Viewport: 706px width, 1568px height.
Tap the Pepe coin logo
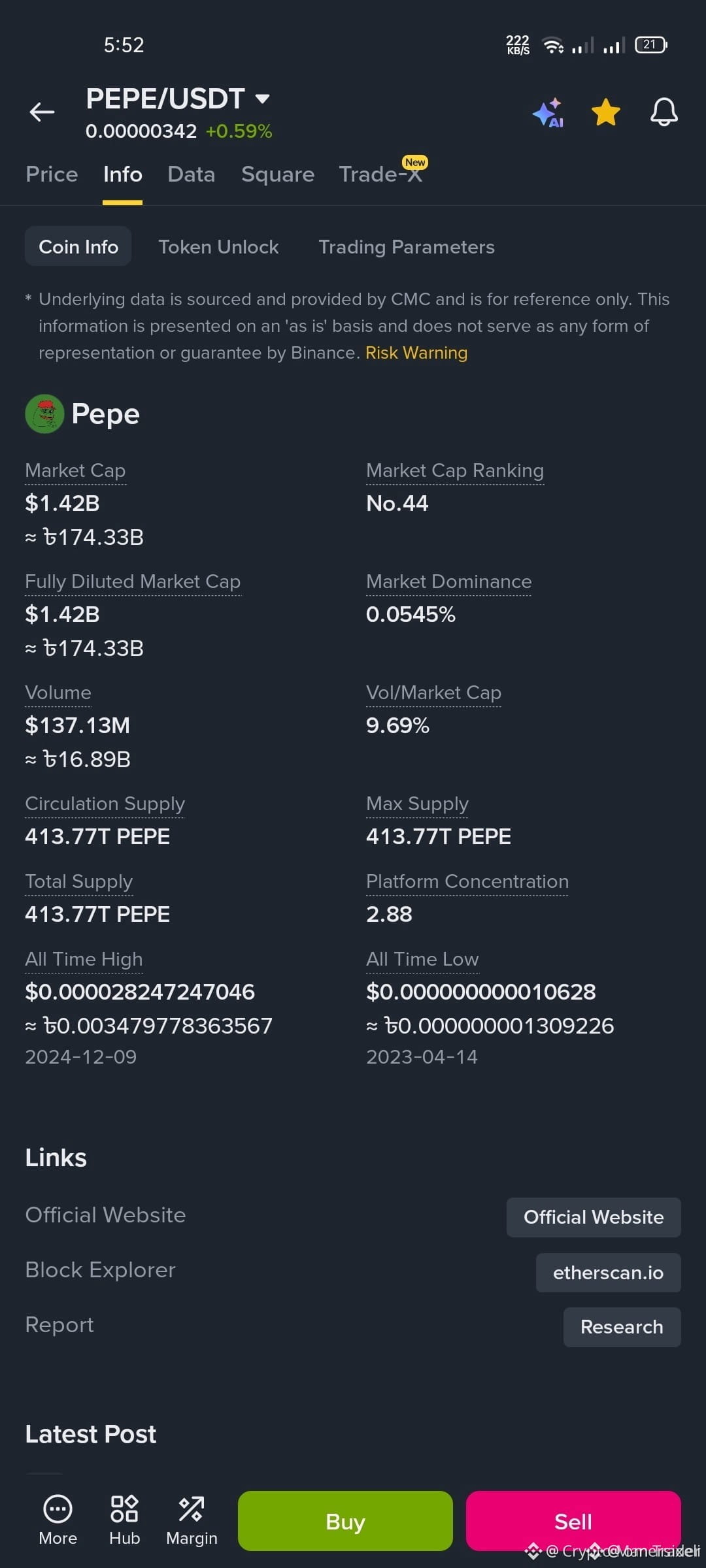pos(44,414)
